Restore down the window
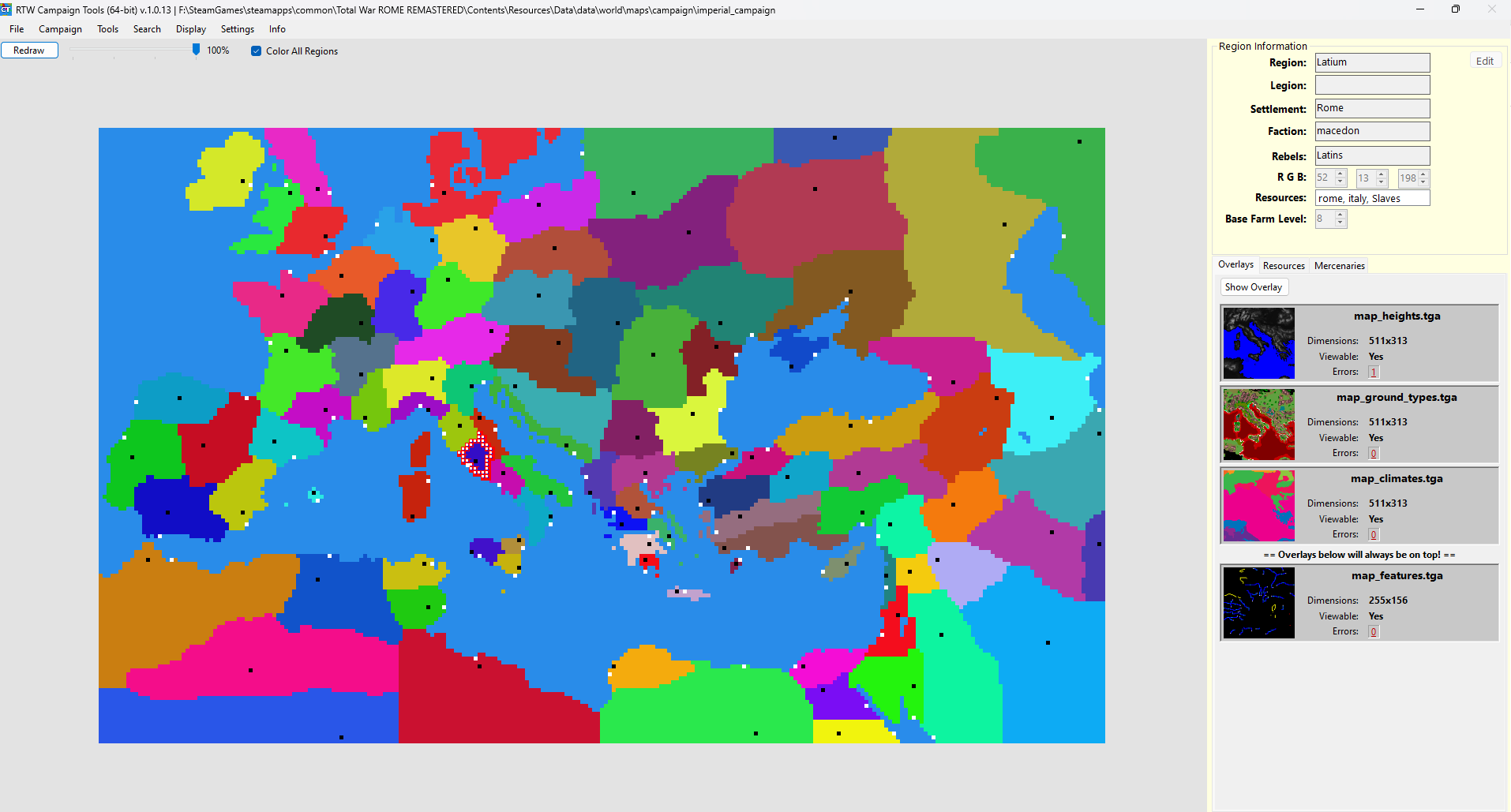 tap(1456, 9)
